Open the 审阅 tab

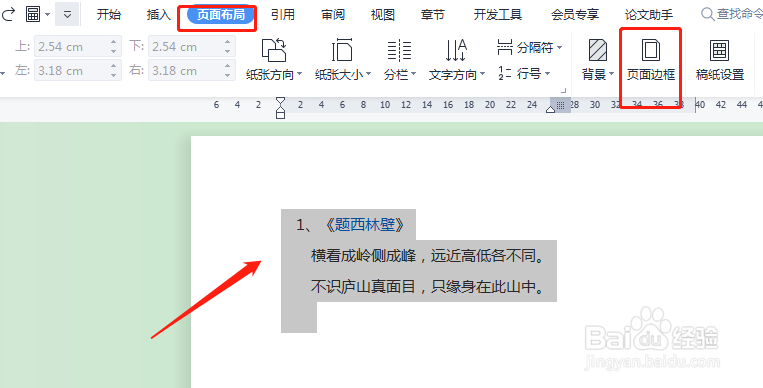coord(333,15)
